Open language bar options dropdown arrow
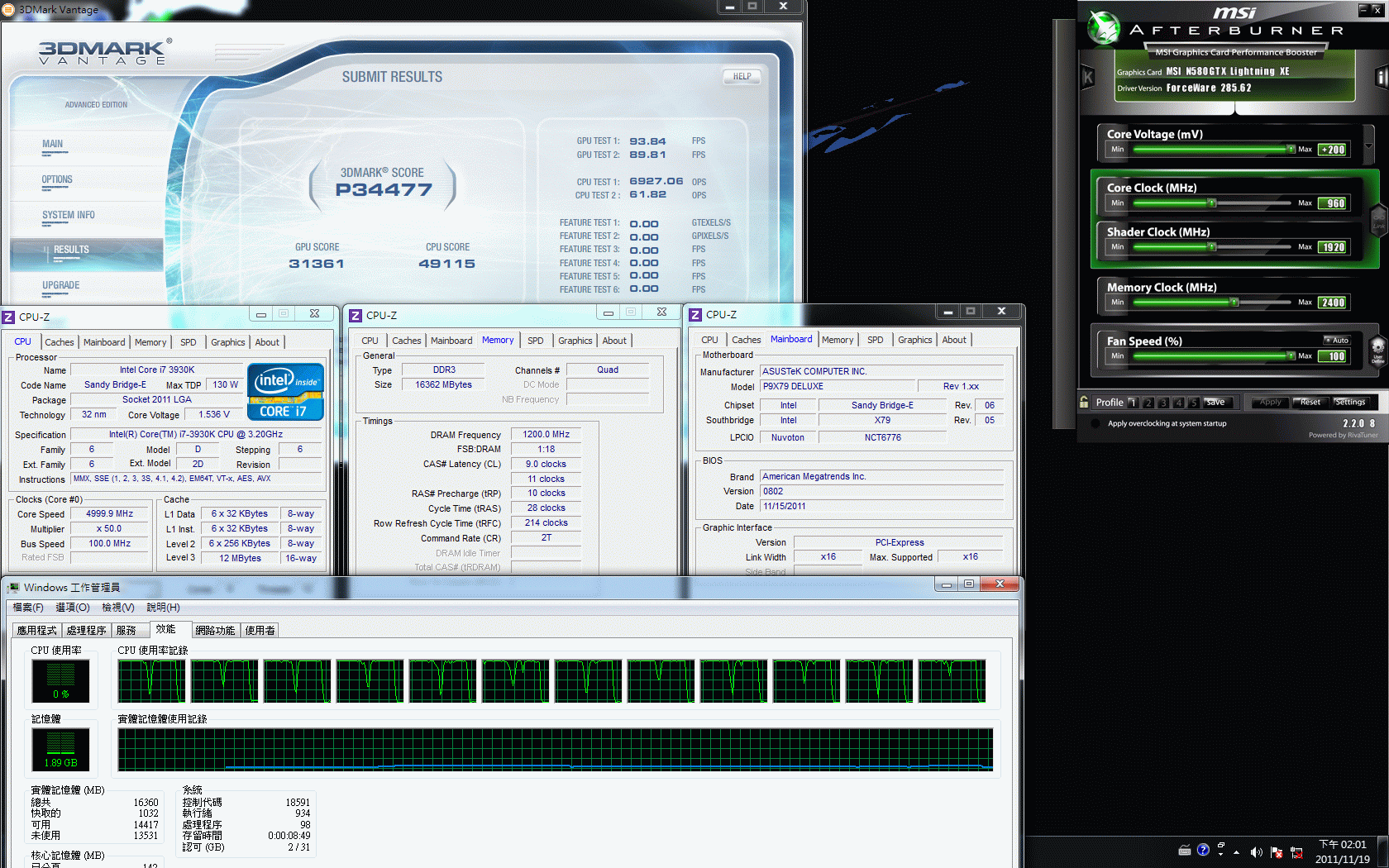Viewport: 1389px width, 868px height. point(1221,854)
